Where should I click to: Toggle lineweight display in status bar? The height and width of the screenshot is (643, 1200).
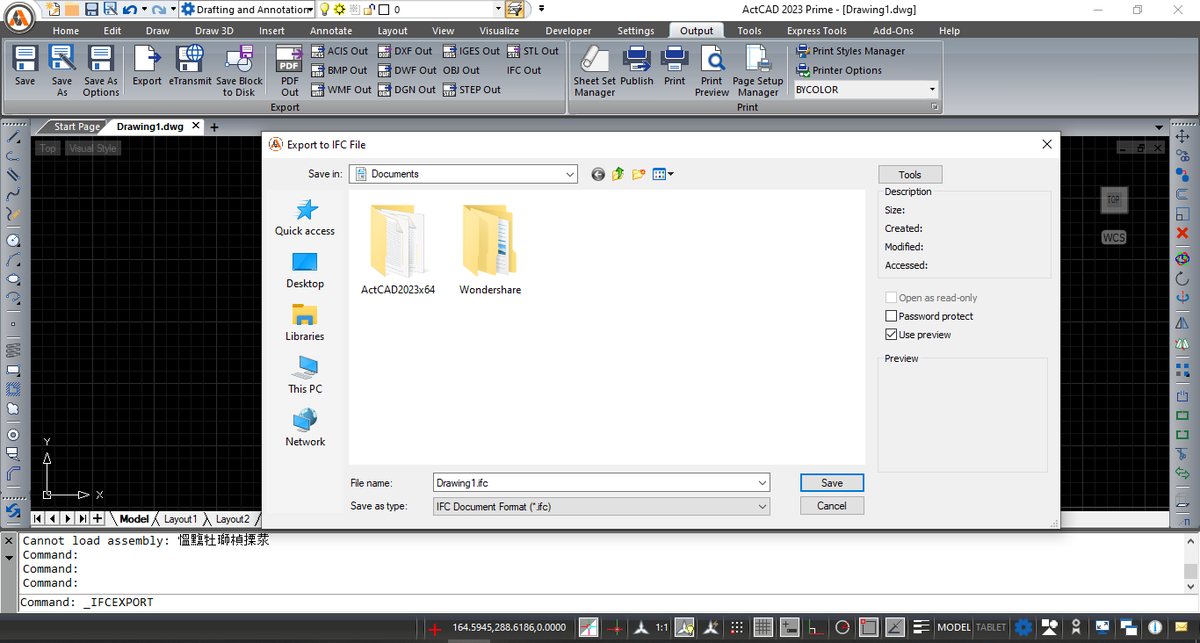coord(921,627)
